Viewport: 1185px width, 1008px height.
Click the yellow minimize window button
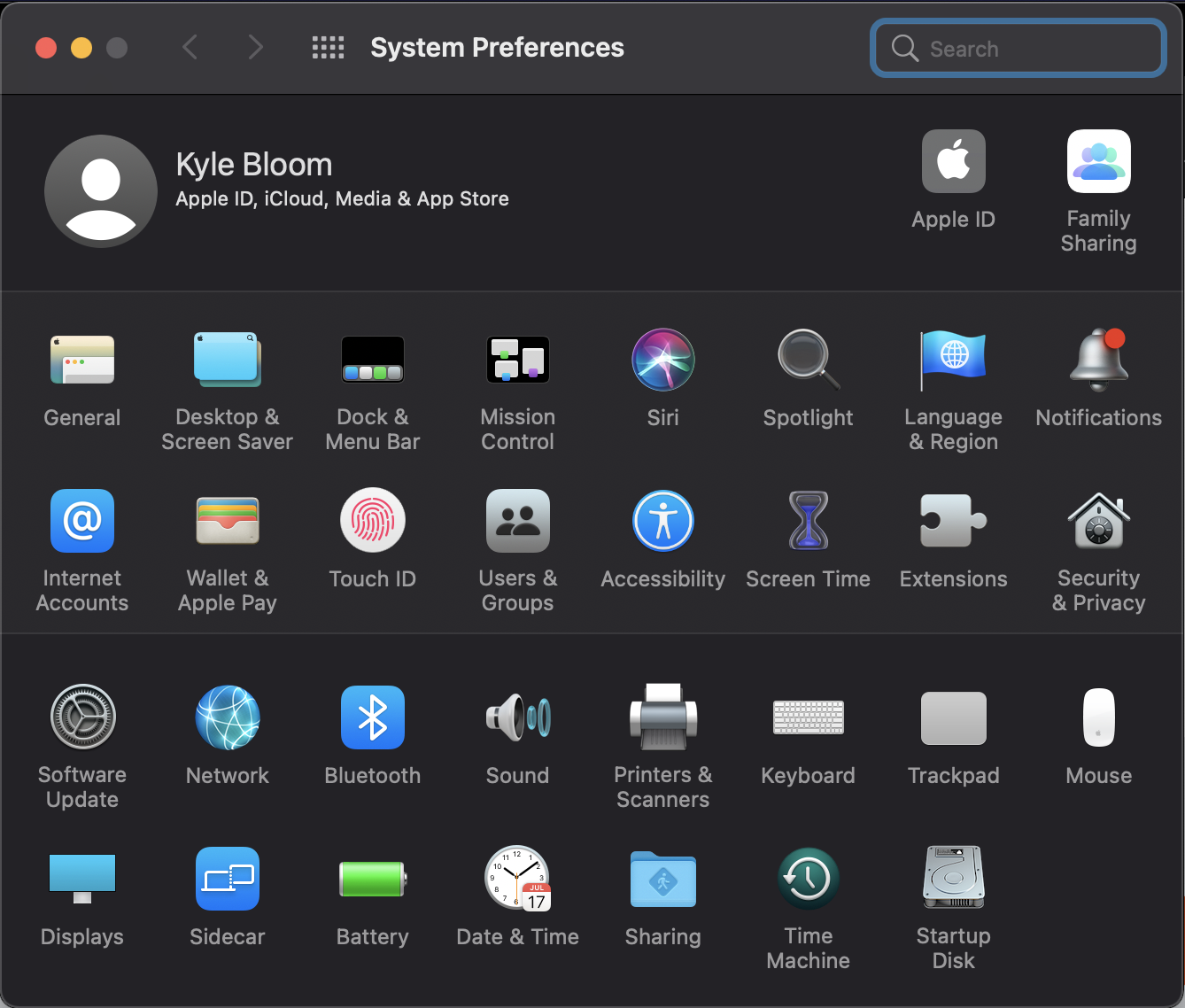tap(81, 48)
